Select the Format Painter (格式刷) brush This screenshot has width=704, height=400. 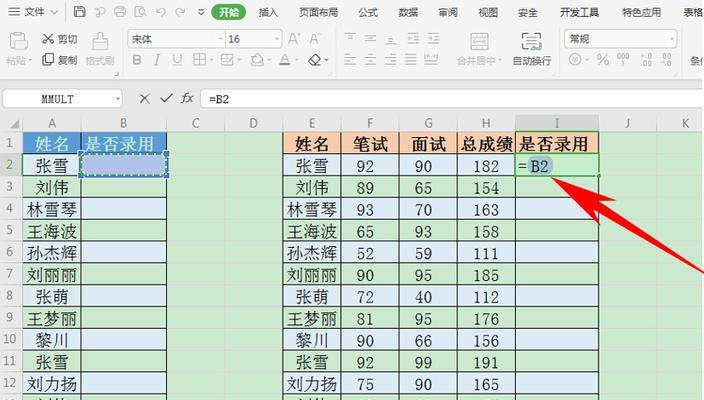click(x=100, y=49)
